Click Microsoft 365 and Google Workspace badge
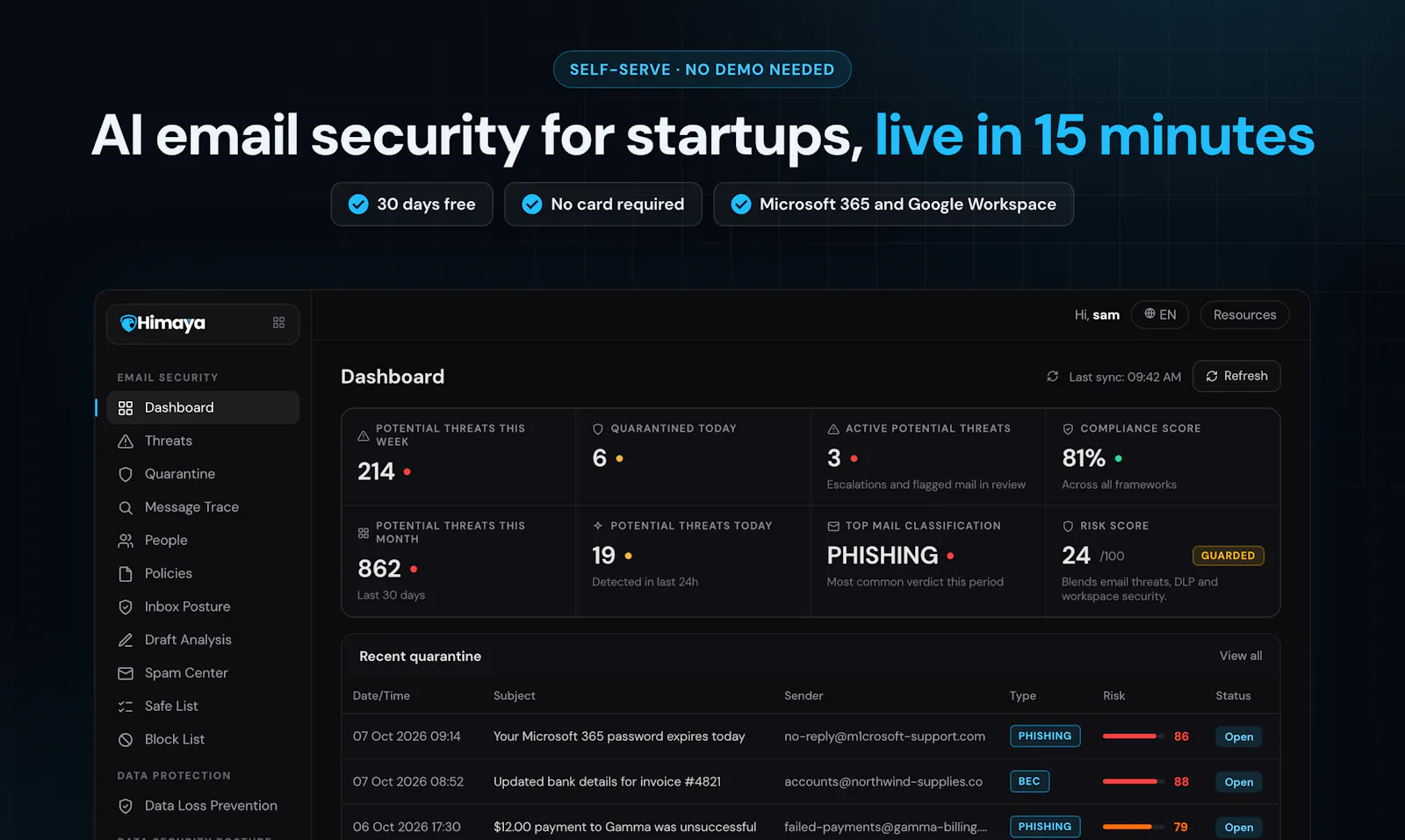The image size is (1405, 840). coord(894,205)
